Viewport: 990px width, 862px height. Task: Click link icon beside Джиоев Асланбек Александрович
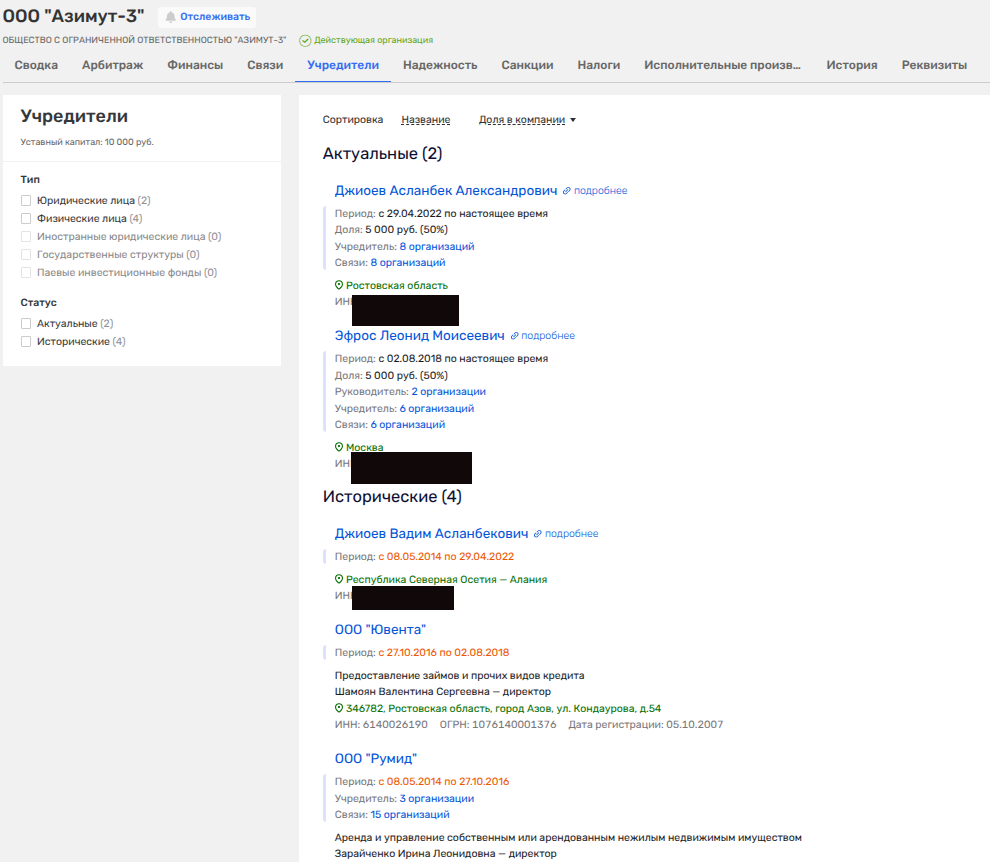567,191
